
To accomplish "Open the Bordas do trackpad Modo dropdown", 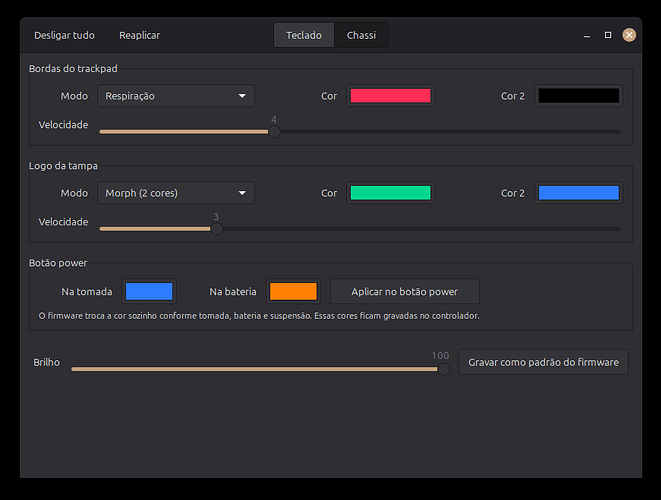I will pyautogui.click(x=176, y=96).
